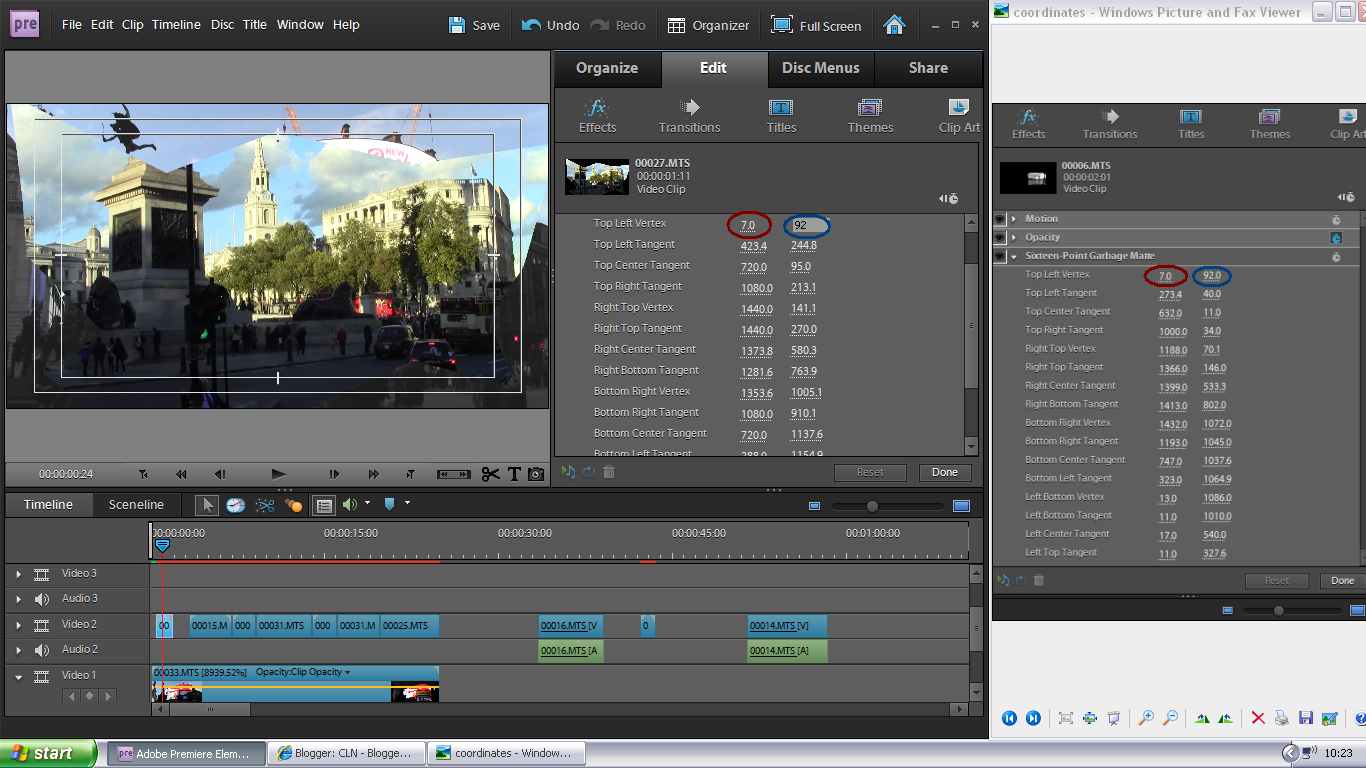Go to next edit point

(410, 474)
